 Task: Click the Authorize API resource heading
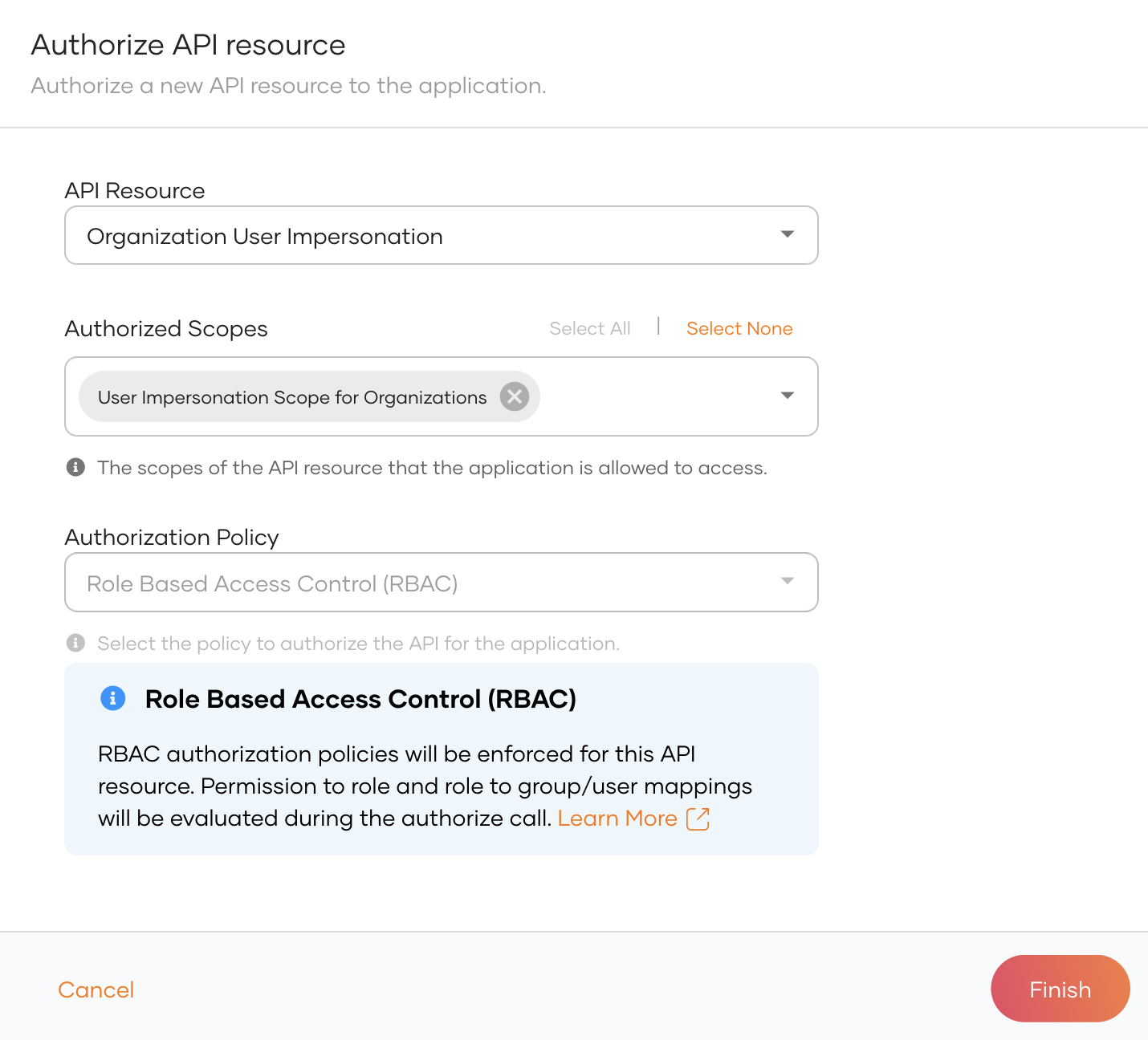188,45
